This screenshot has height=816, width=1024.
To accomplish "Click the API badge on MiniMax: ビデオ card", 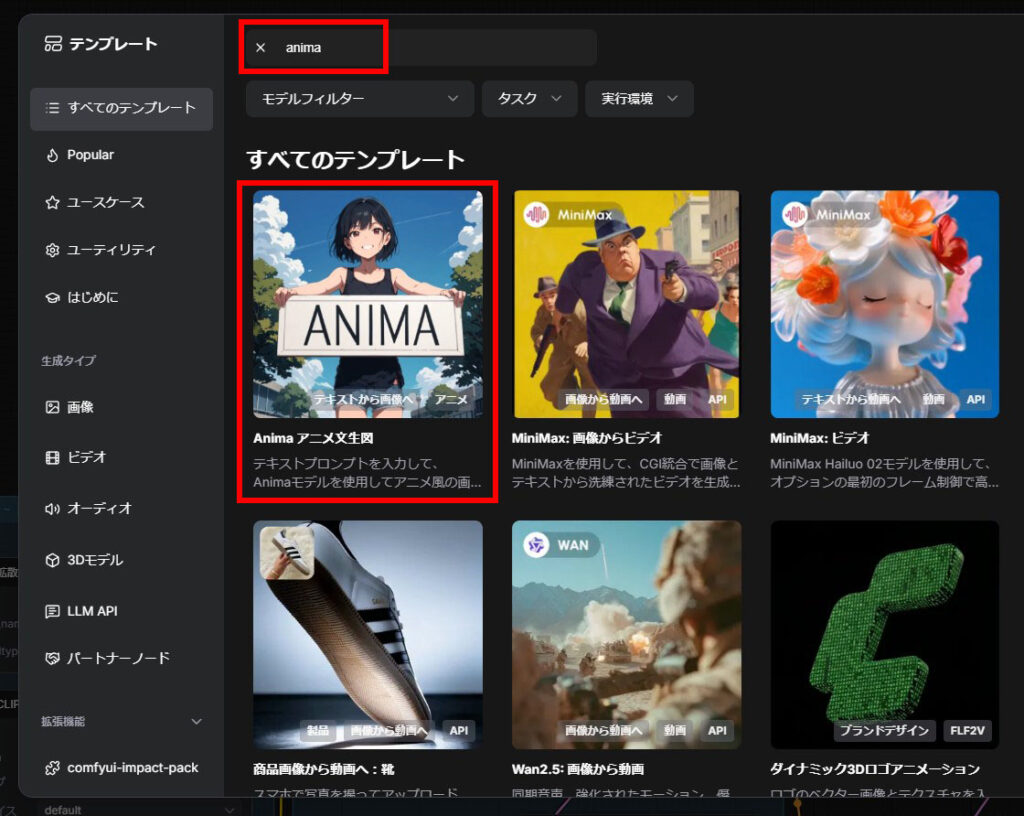I will click(975, 399).
